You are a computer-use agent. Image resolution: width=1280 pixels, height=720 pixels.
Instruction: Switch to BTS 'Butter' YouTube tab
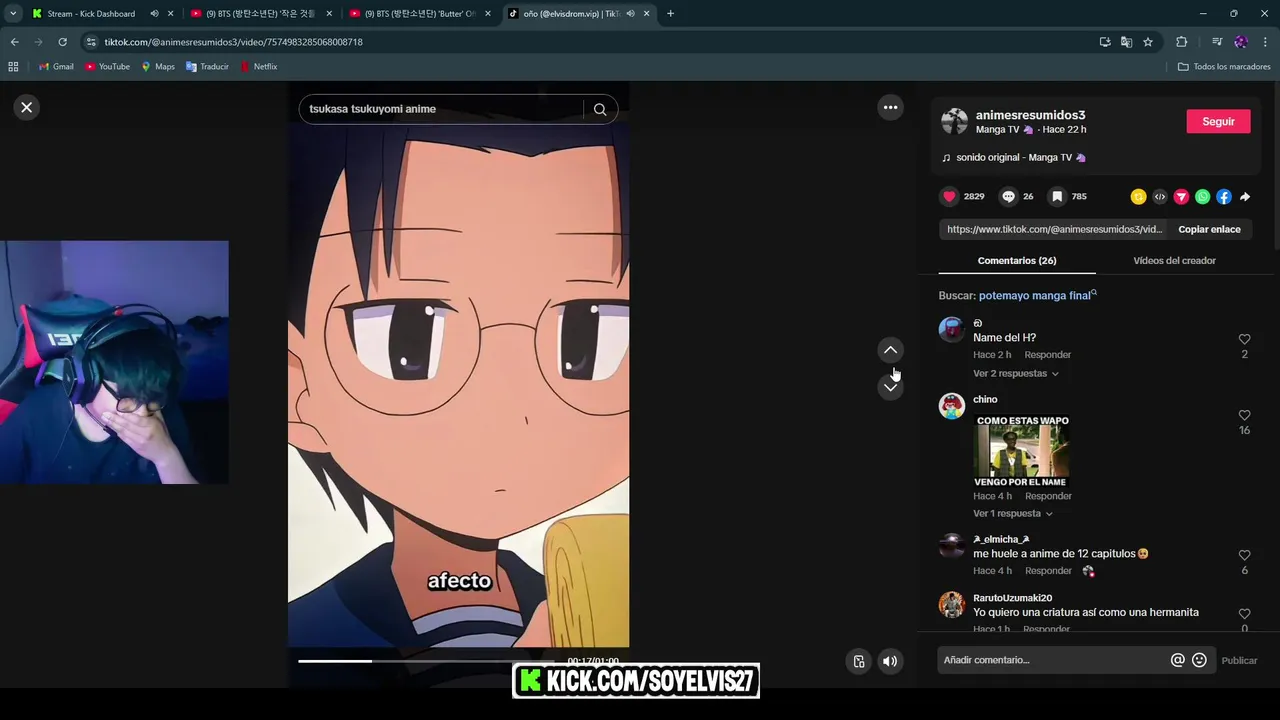[x=419, y=14]
